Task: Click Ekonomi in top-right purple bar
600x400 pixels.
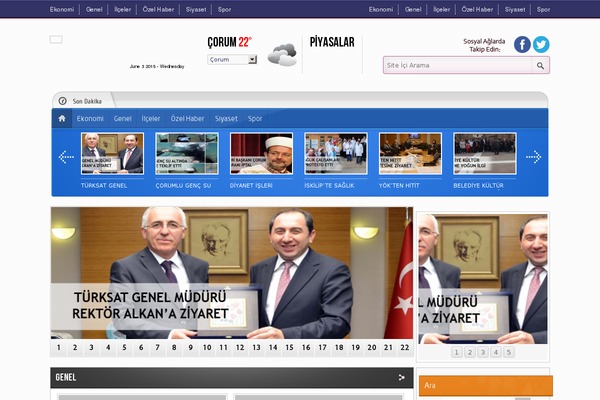Action: click(381, 9)
